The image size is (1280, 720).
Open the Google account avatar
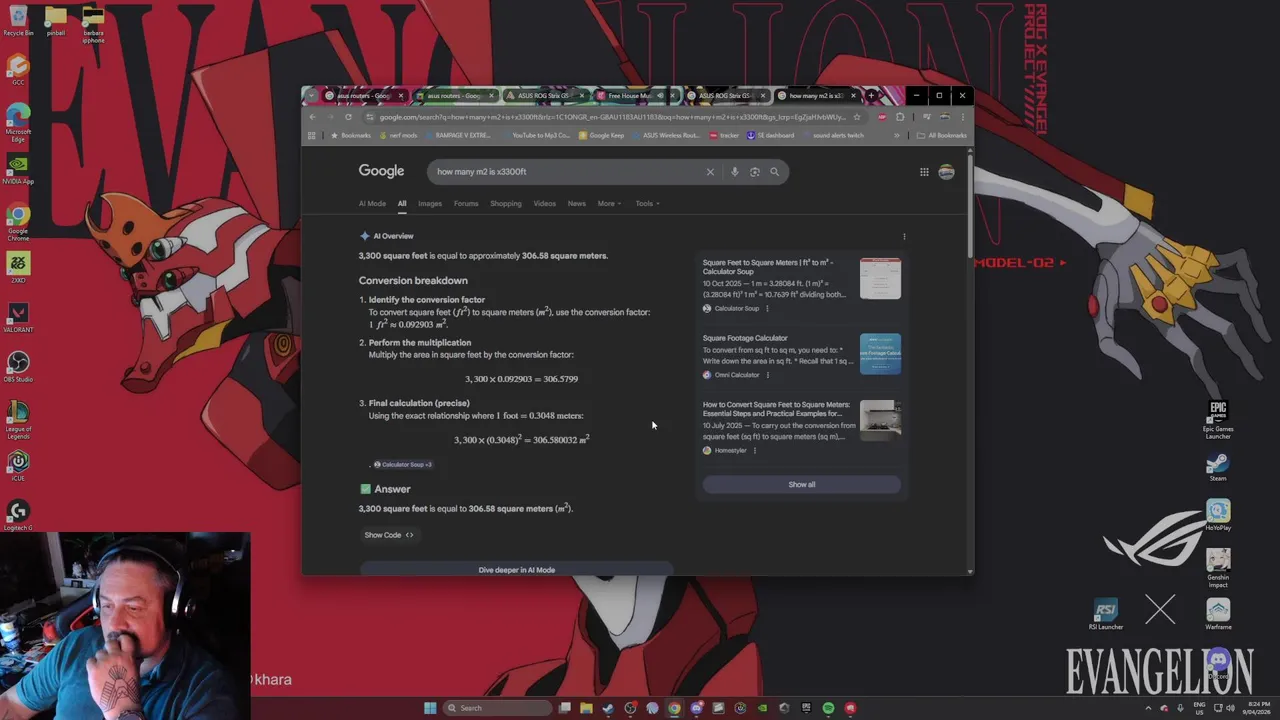946,172
